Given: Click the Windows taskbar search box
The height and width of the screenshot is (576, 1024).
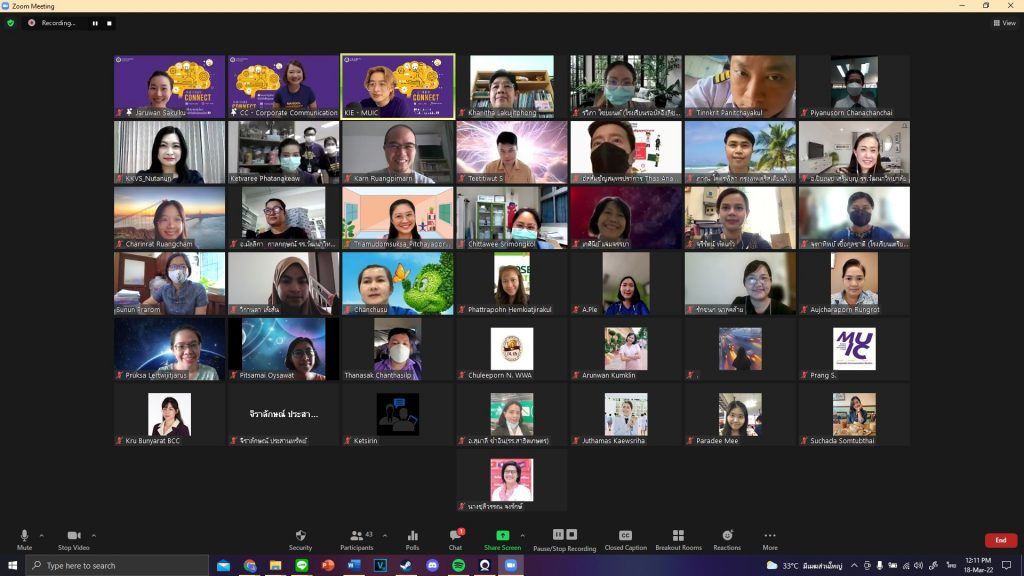Looking at the screenshot, I should pos(118,566).
